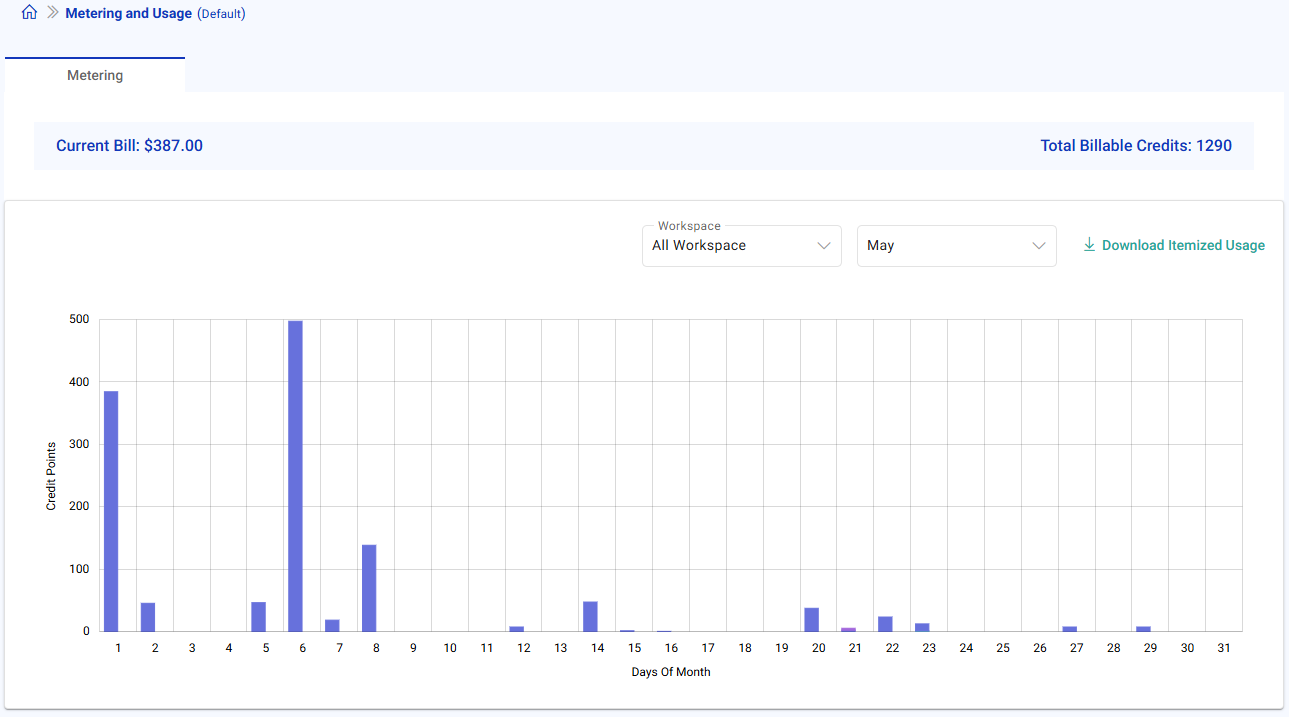Open the May month dropdown arrow
The width and height of the screenshot is (1289, 717).
1039,246
